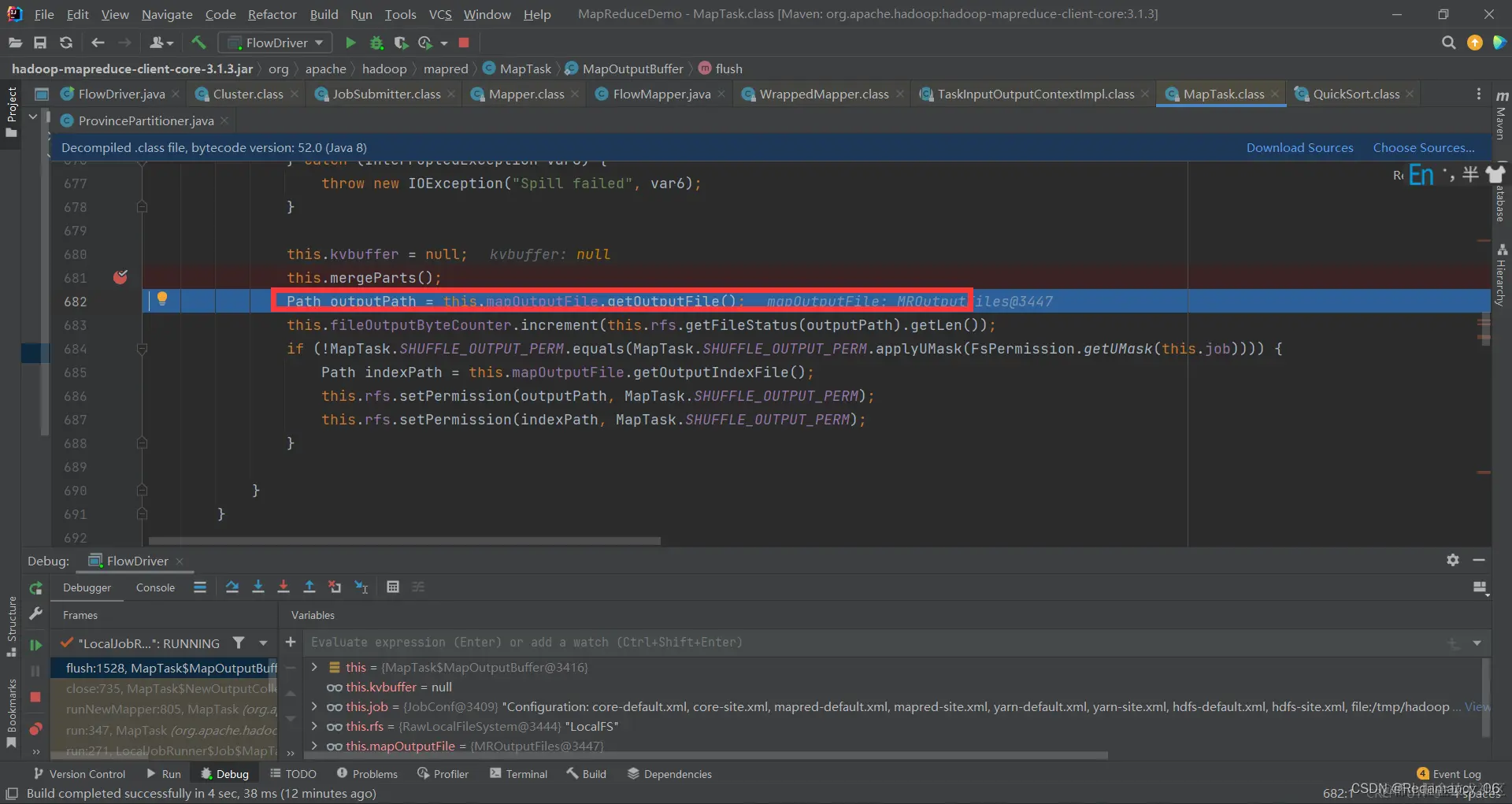The width and height of the screenshot is (1512, 804).
Task: Open Profiler tool window
Action: pos(443,774)
